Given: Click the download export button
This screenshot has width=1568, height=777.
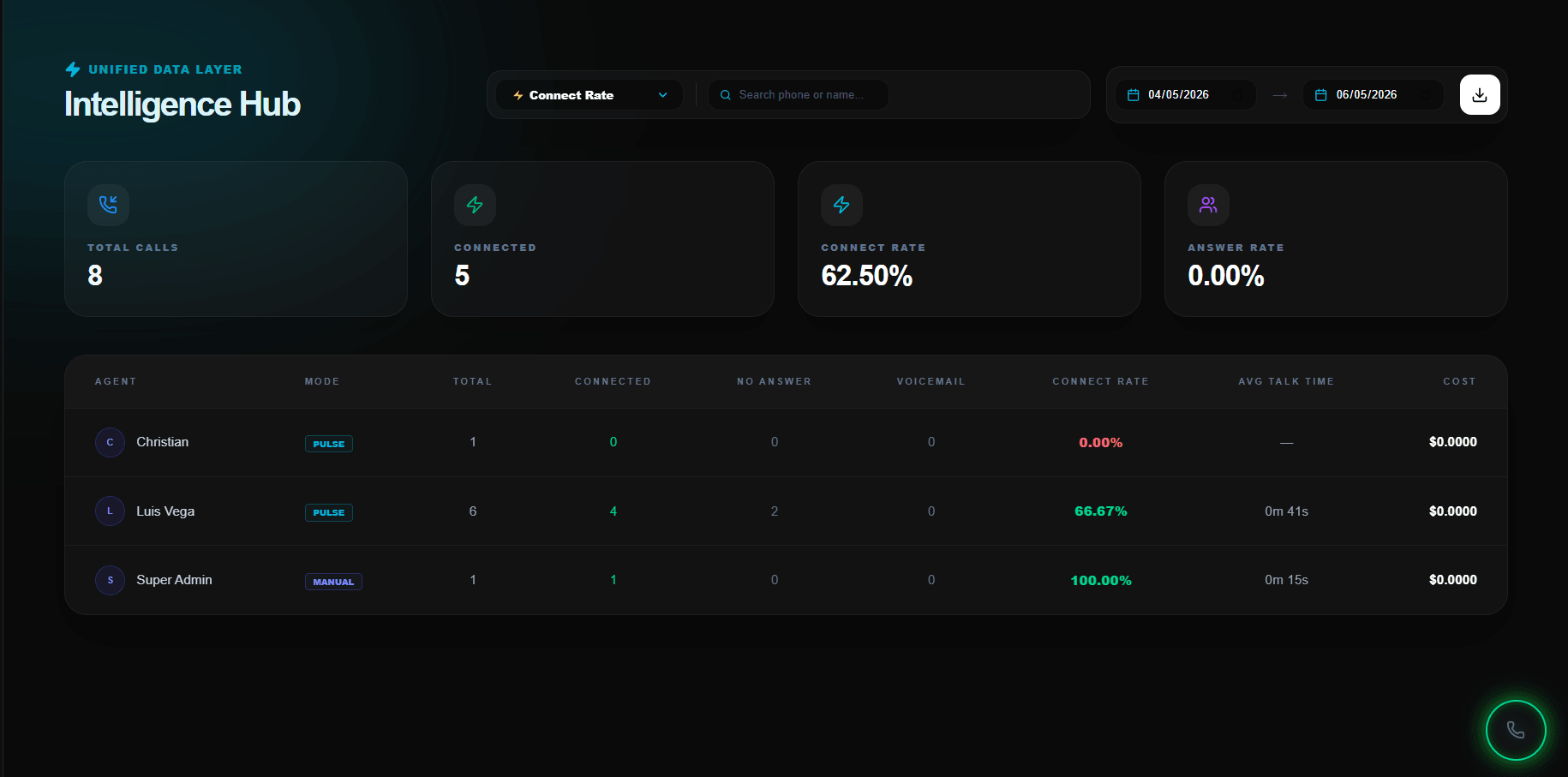Looking at the screenshot, I should [x=1480, y=95].
